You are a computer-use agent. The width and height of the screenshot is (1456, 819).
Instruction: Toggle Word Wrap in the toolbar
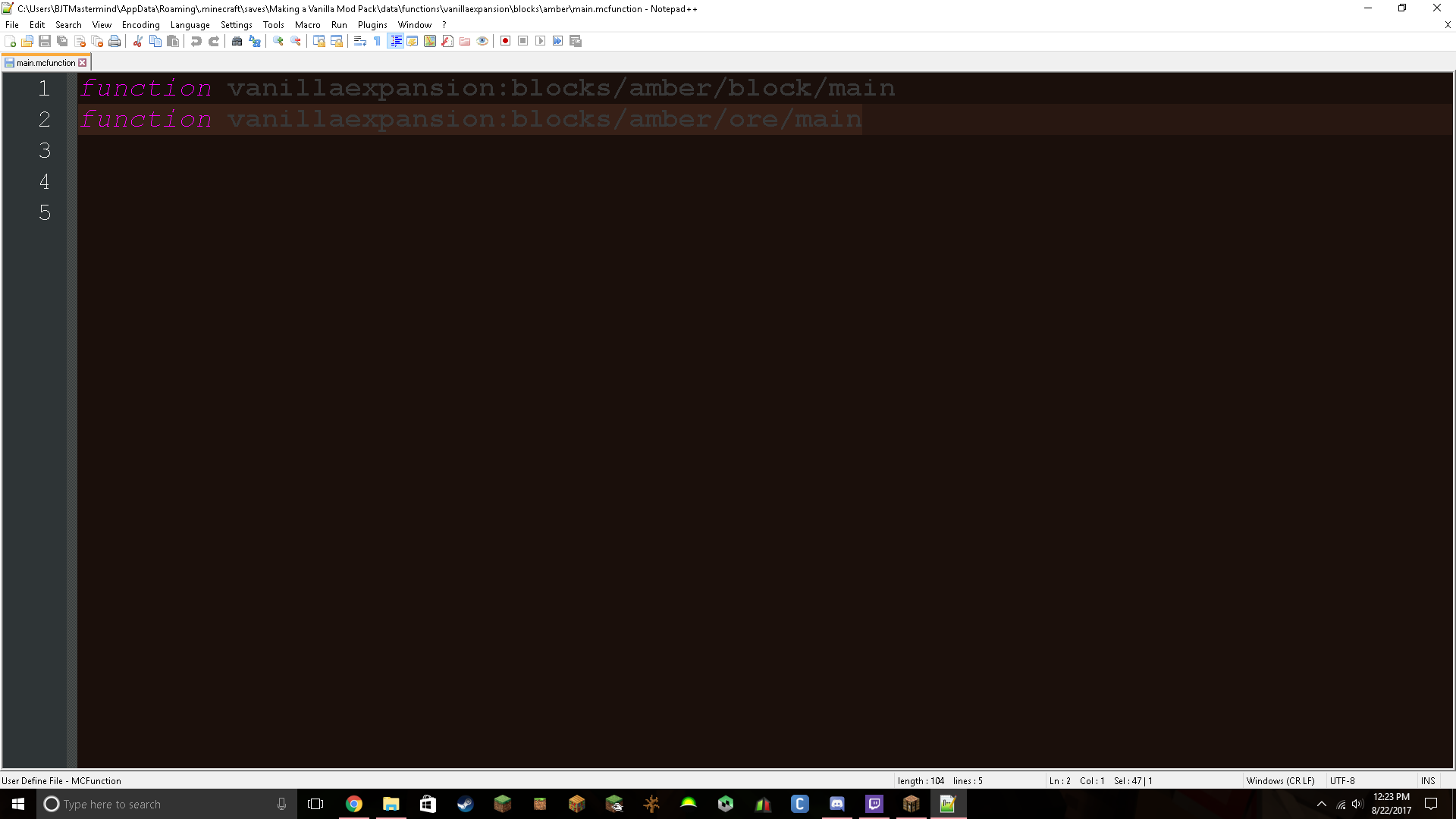[x=360, y=41]
